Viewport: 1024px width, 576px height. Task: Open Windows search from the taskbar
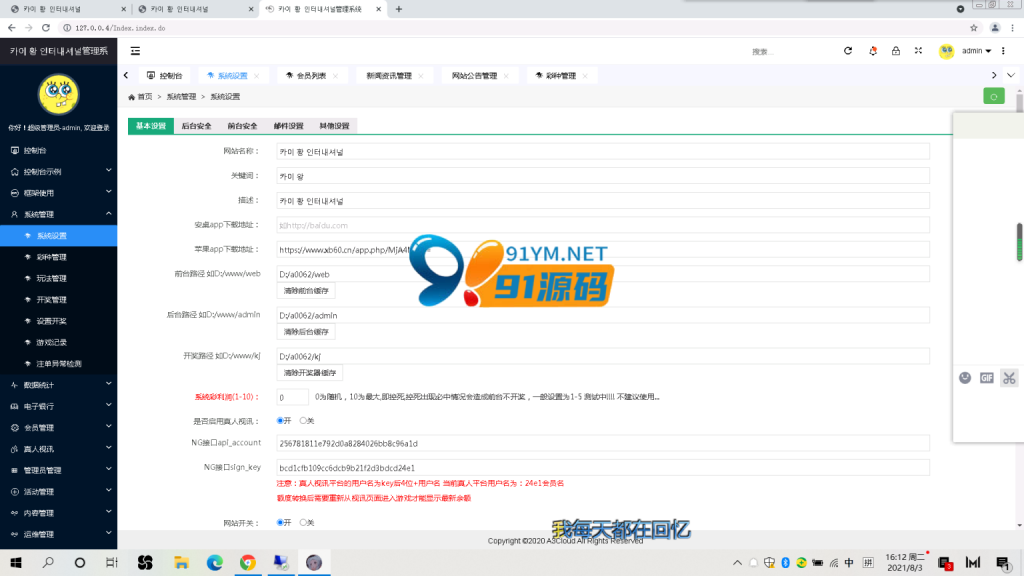48,562
